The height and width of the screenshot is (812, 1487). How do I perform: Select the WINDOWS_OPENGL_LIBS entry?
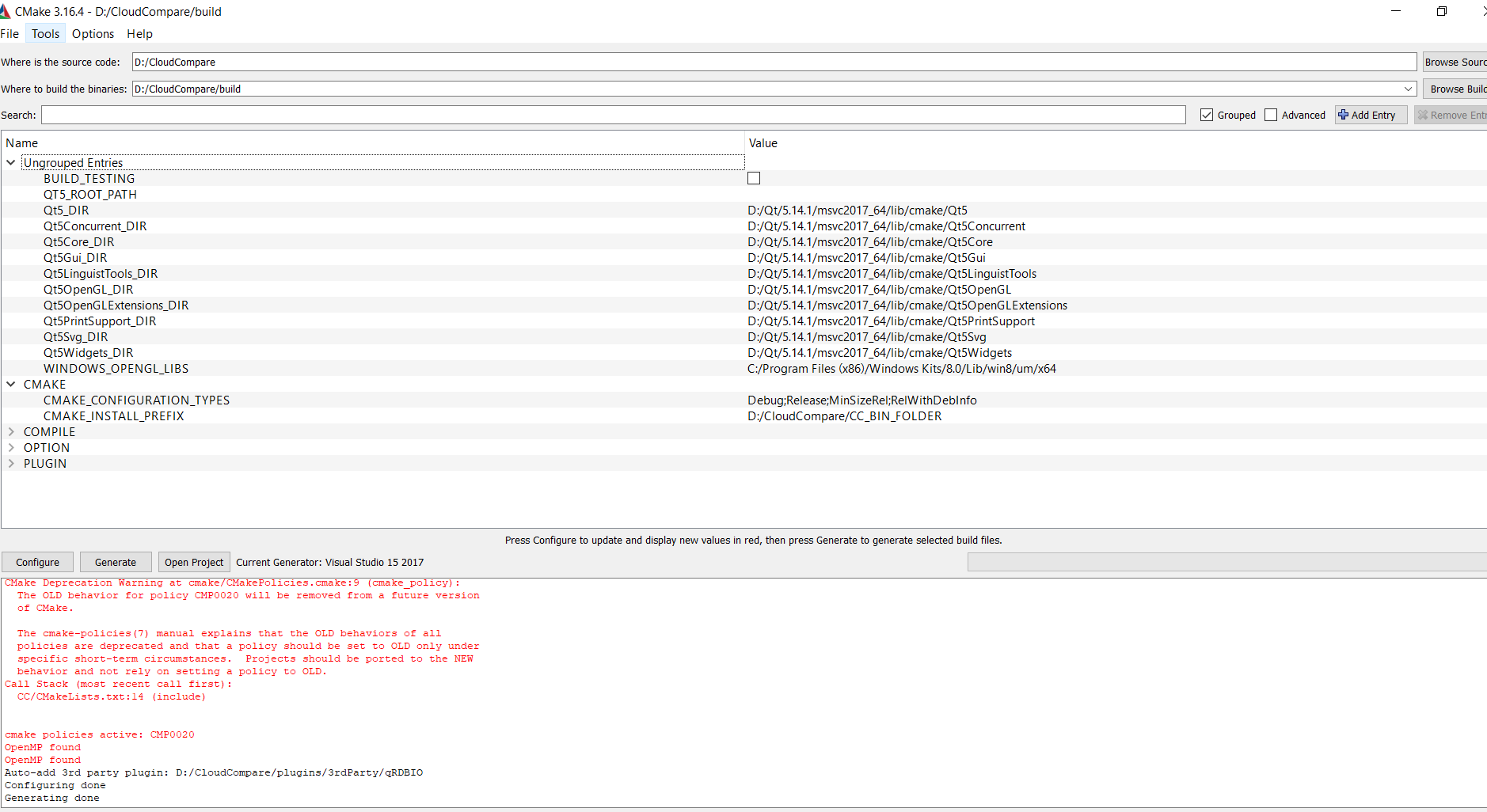116,368
